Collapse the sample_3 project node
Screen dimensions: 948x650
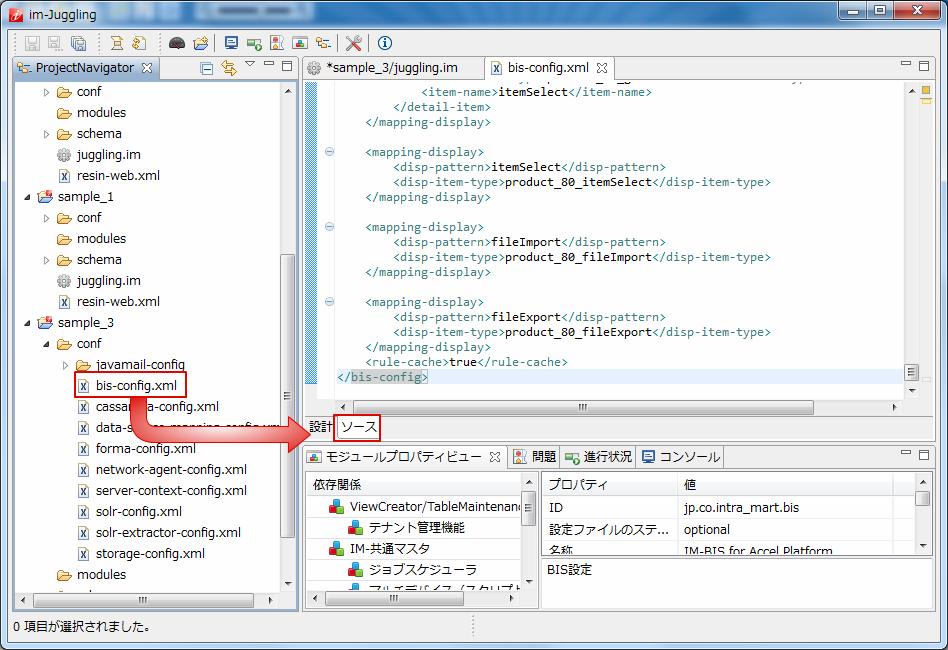(29, 323)
